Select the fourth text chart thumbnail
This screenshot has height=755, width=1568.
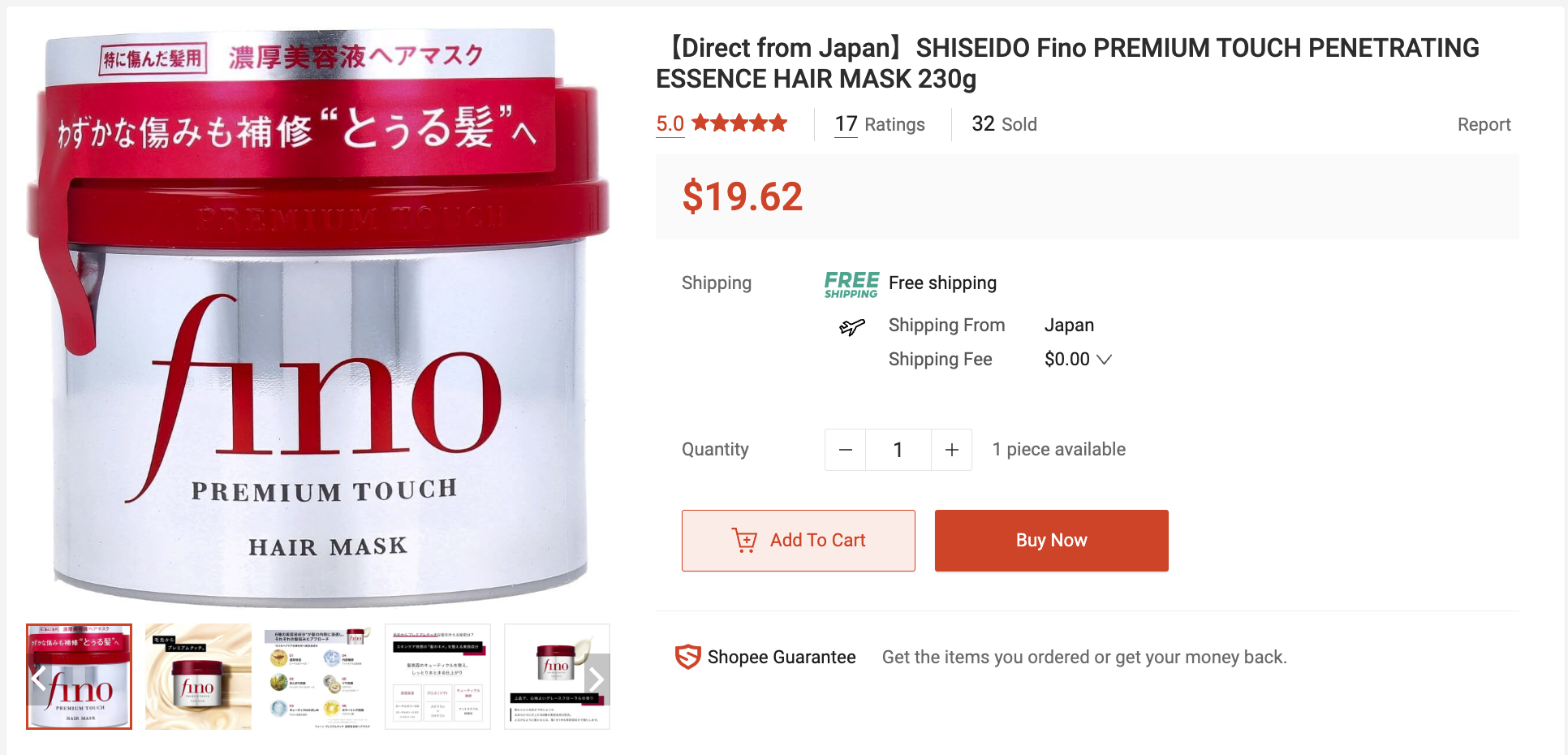[437, 677]
